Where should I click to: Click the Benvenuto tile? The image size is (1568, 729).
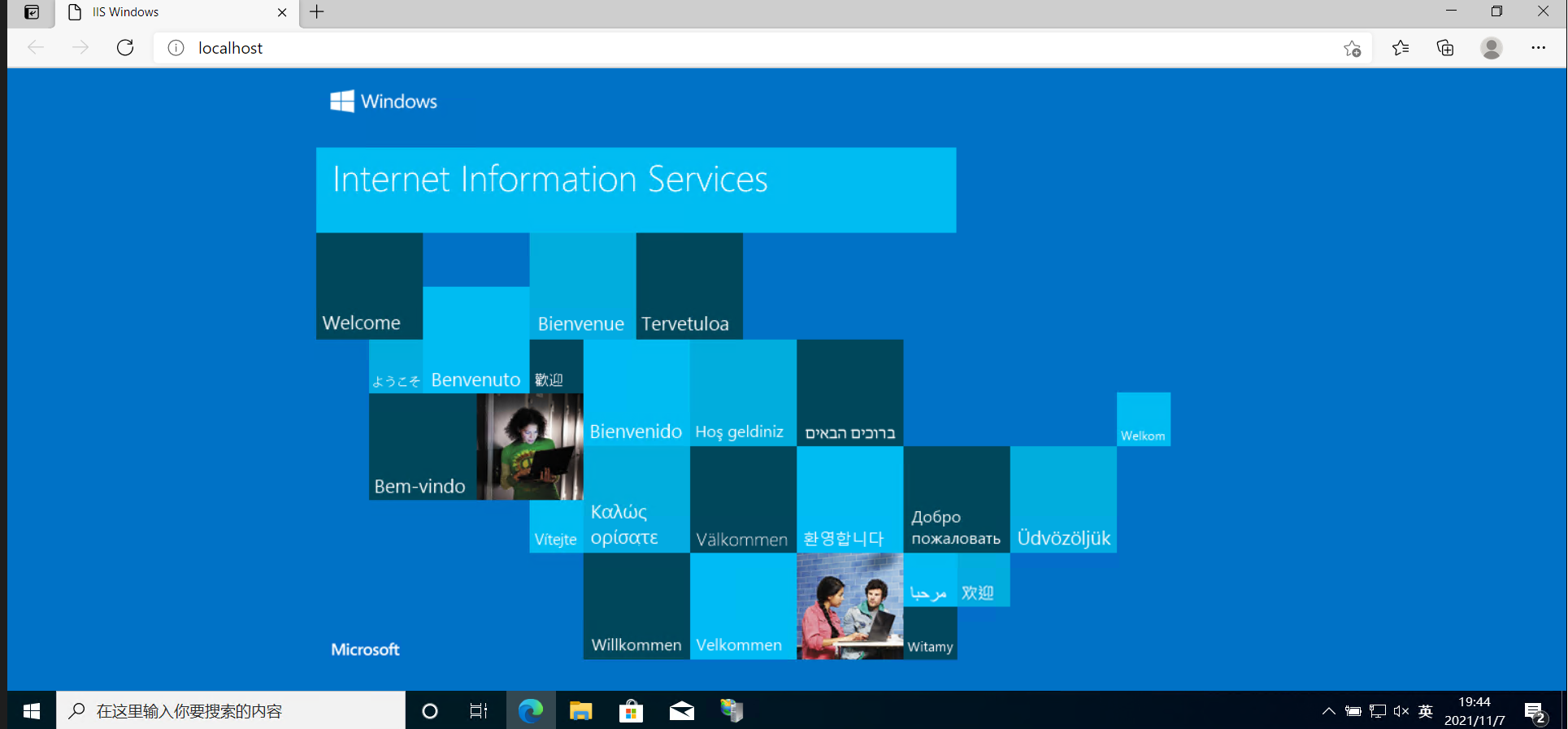(476, 340)
